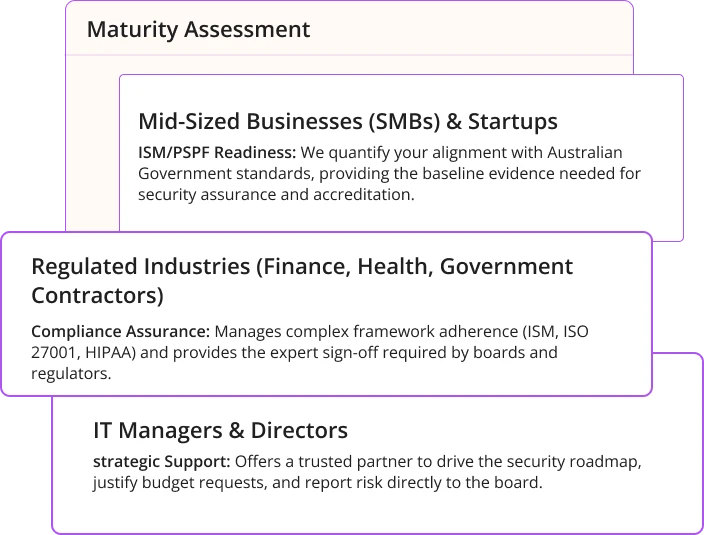Image resolution: width=704 pixels, height=535 pixels.
Task: Click the Maturity Assessment header title
Action: pos(198,30)
